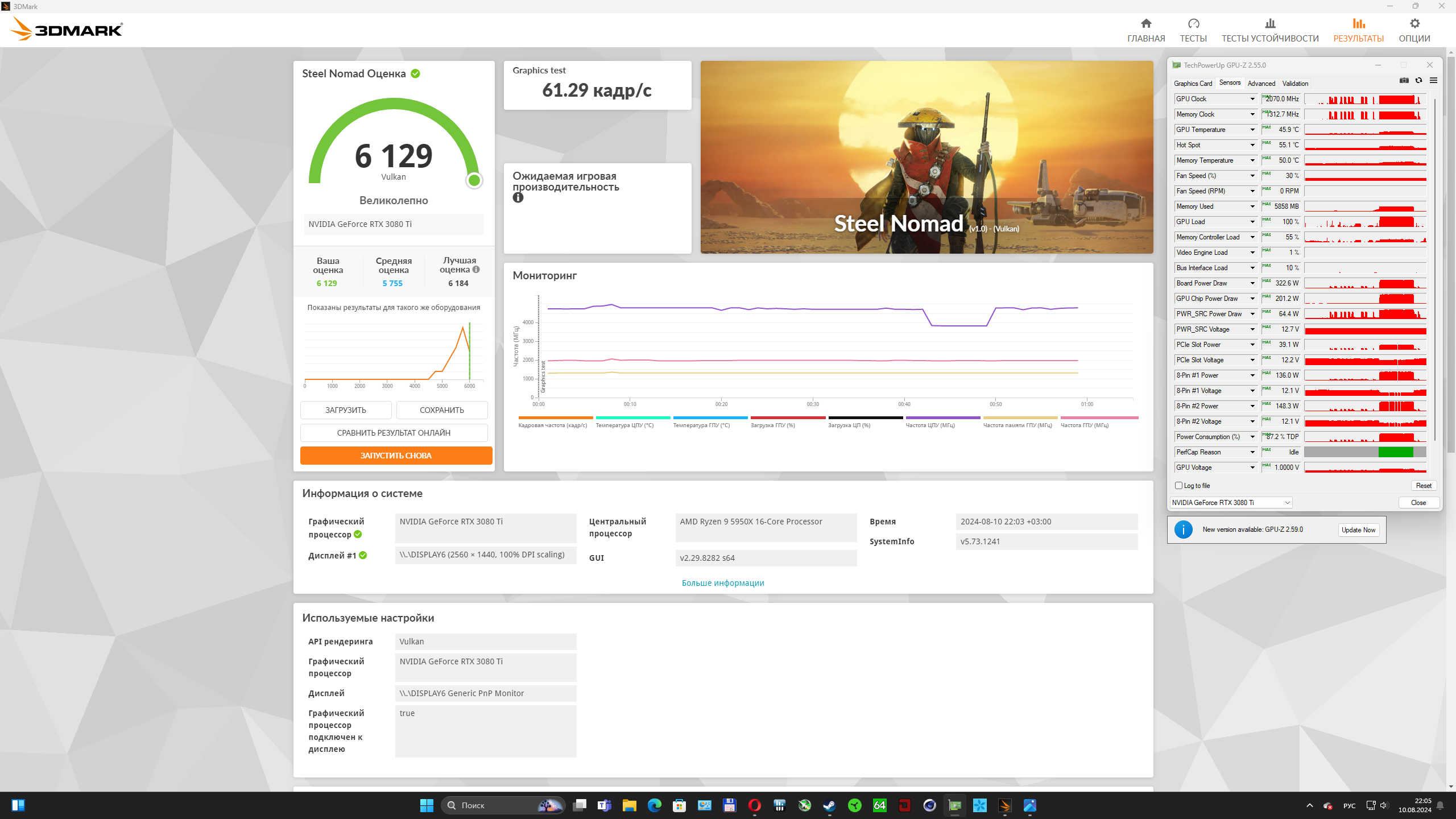The height and width of the screenshot is (819, 1456).
Task: Go to ГЛАВНАЯ home icon
Action: 1146,24
